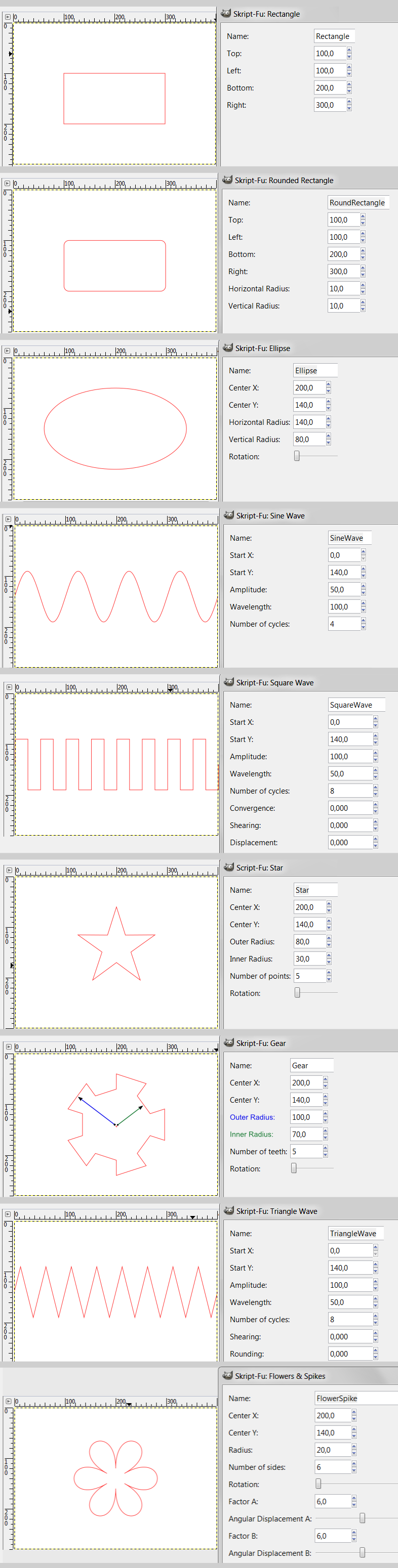This screenshot has width=398, height=1568.
Task: Click the Wilber icon in Rounded Rectangle title
Action: pyautogui.click(x=227, y=180)
